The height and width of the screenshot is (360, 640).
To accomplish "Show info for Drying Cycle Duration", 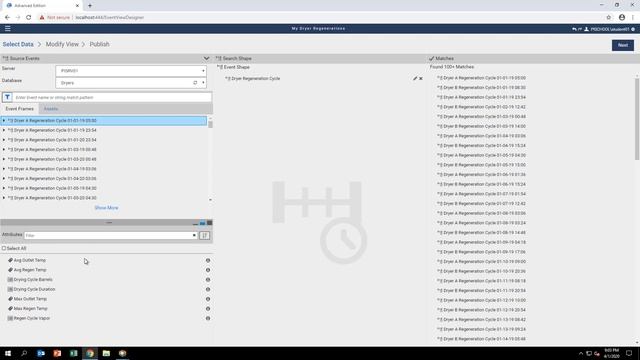I will 208,289.
